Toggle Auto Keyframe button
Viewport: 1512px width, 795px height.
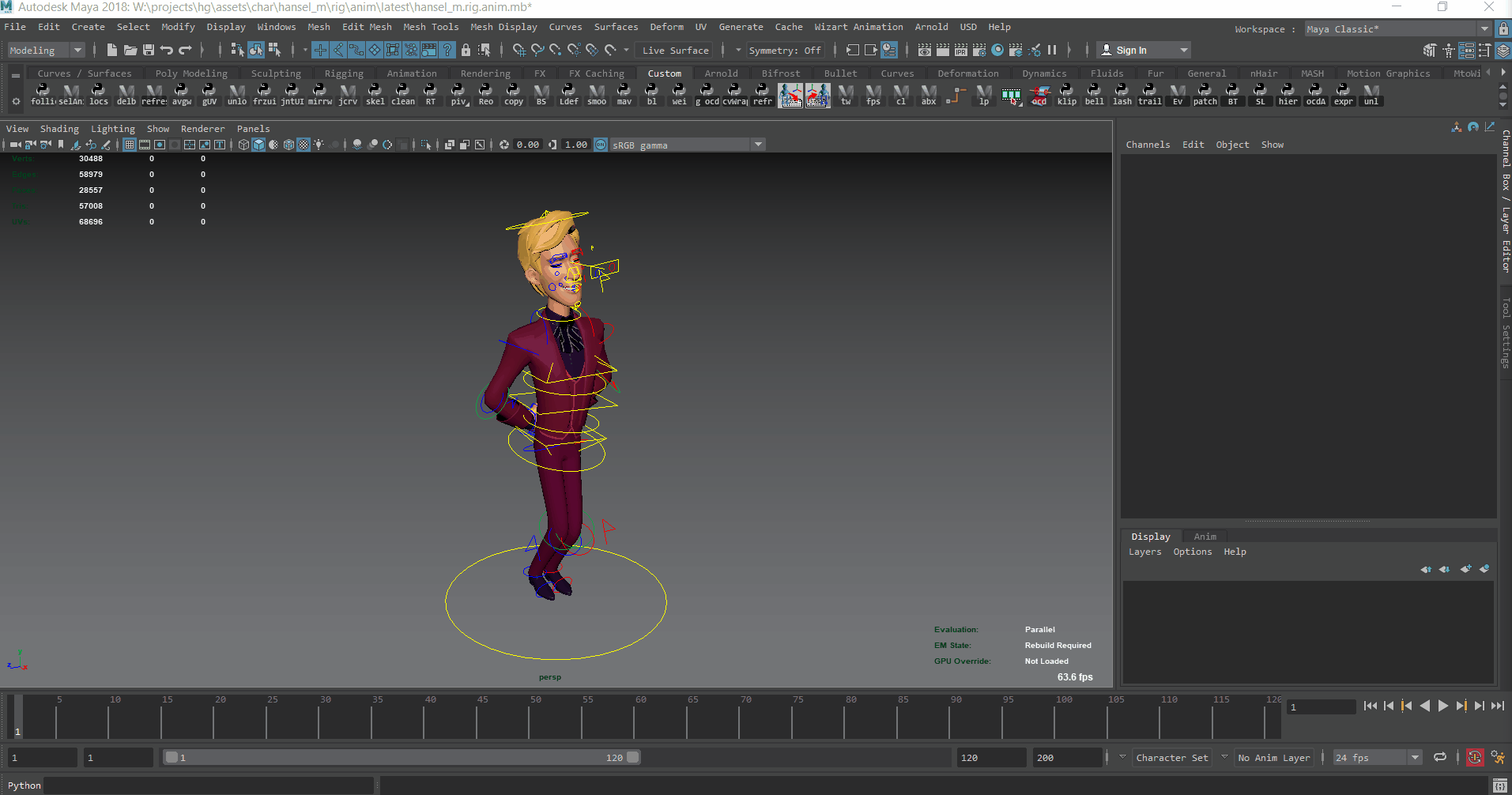(1475, 757)
